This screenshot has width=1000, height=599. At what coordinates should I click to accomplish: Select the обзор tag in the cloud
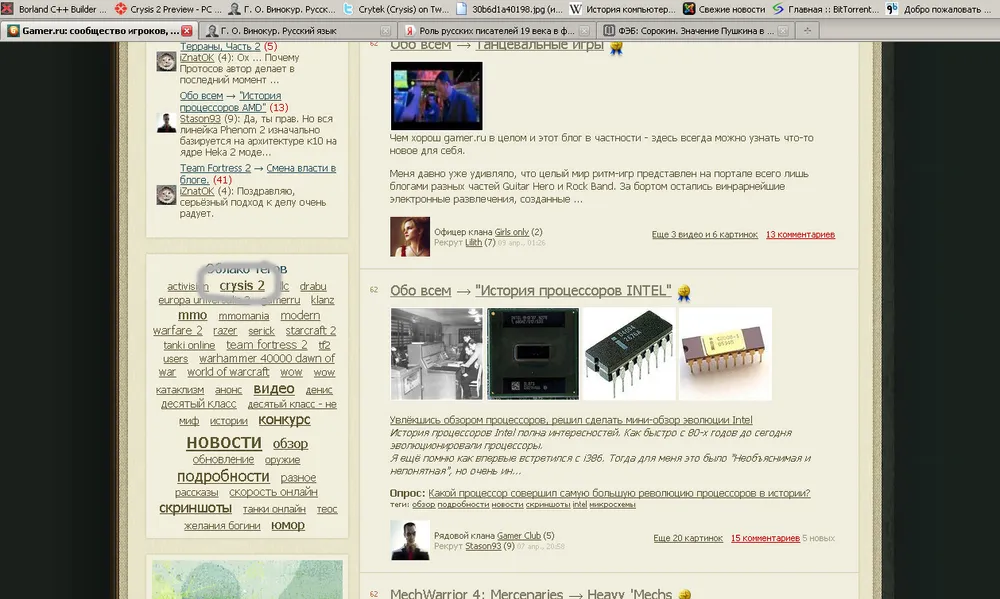point(290,443)
